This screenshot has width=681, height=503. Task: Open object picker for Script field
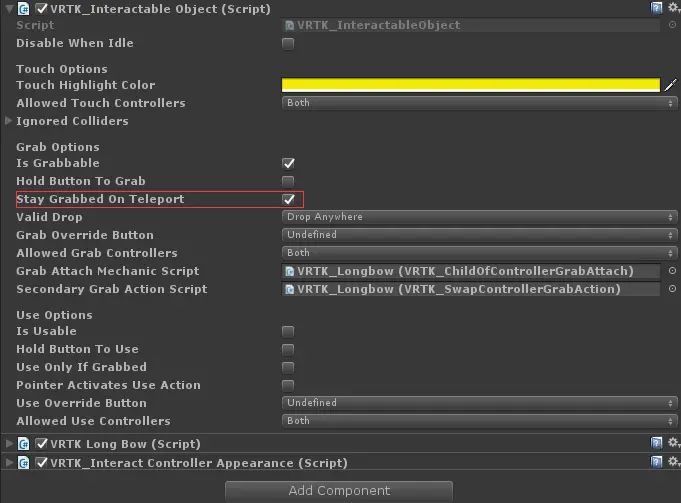(x=672, y=25)
